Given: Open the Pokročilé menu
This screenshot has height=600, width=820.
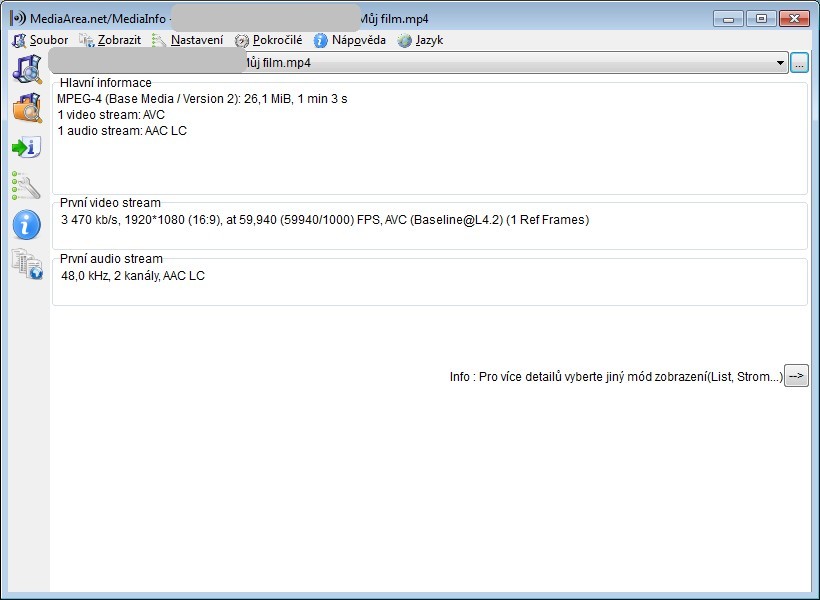Looking at the screenshot, I should (x=269, y=40).
